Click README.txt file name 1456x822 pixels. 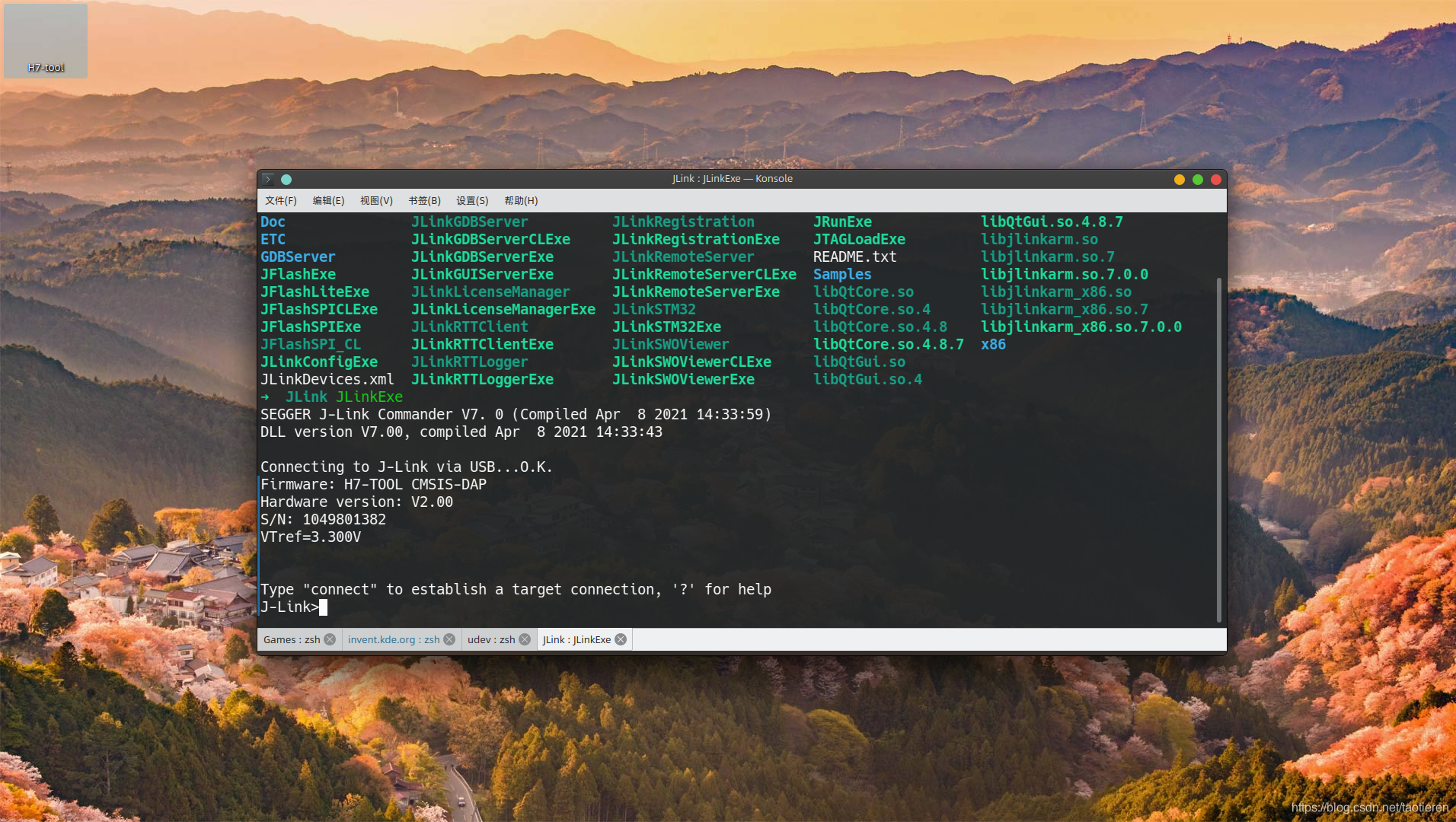pos(854,257)
